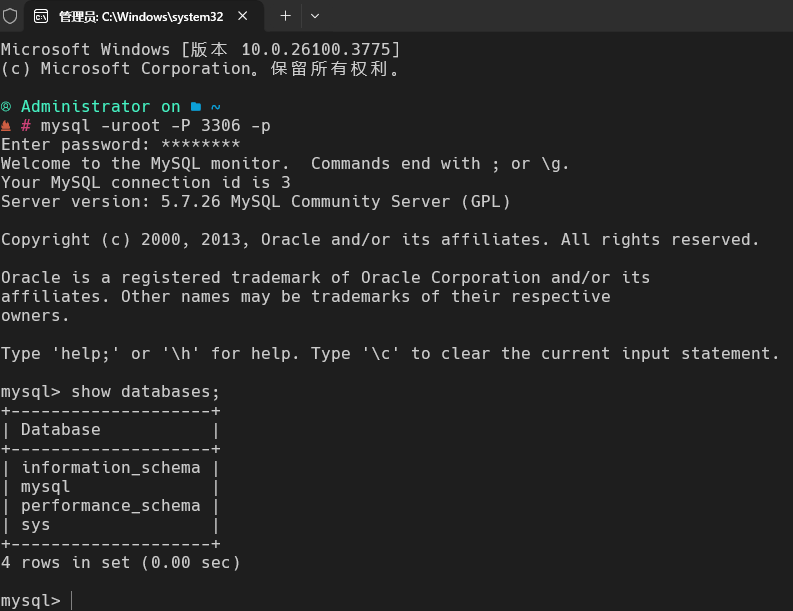Click the empty title bar area right of tabs
Image resolution: width=793 pixels, height=611 pixels.
click(x=550, y=16)
